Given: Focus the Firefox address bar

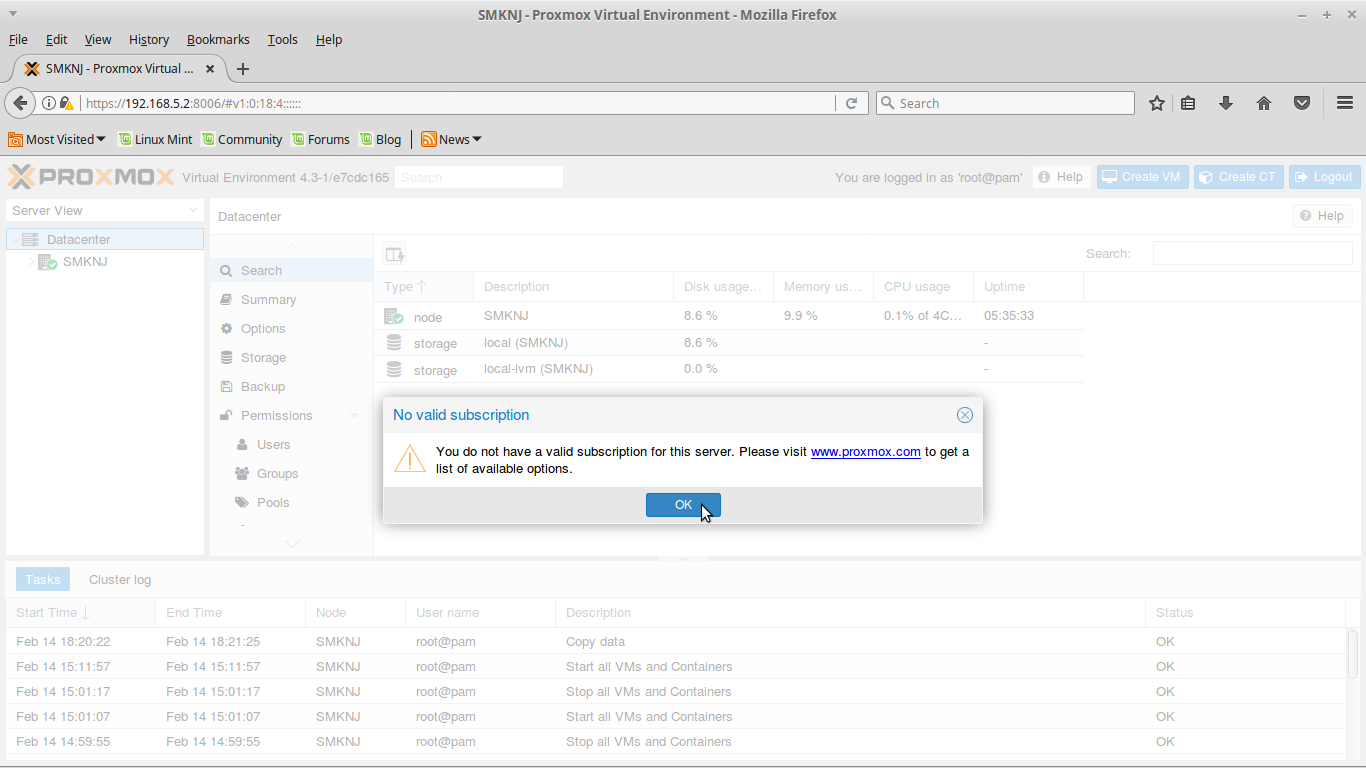Looking at the screenshot, I should pyautogui.click(x=458, y=103).
